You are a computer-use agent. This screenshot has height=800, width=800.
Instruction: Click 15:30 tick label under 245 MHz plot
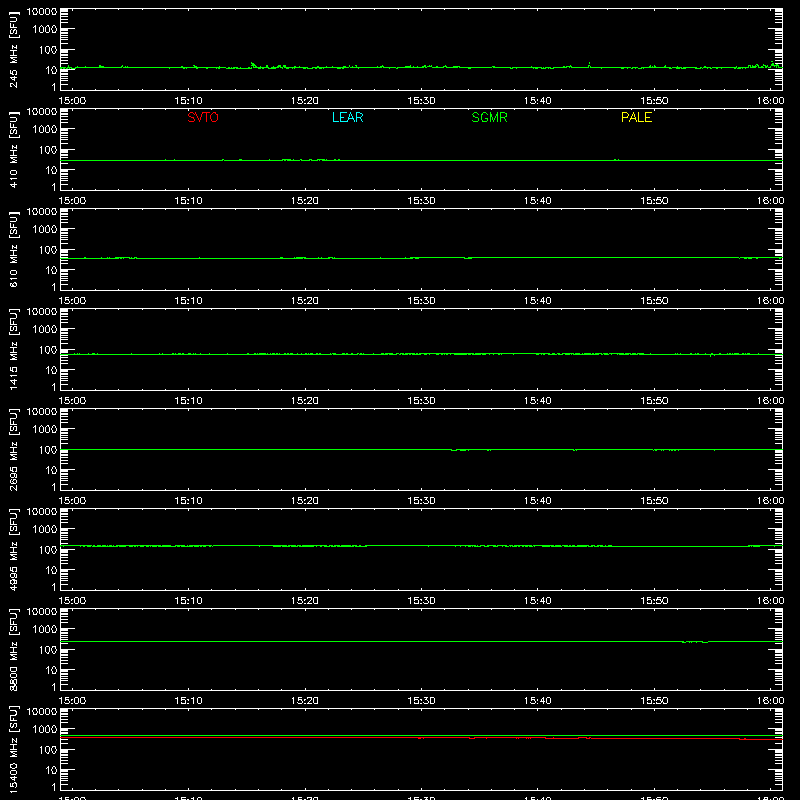tap(421, 101)
